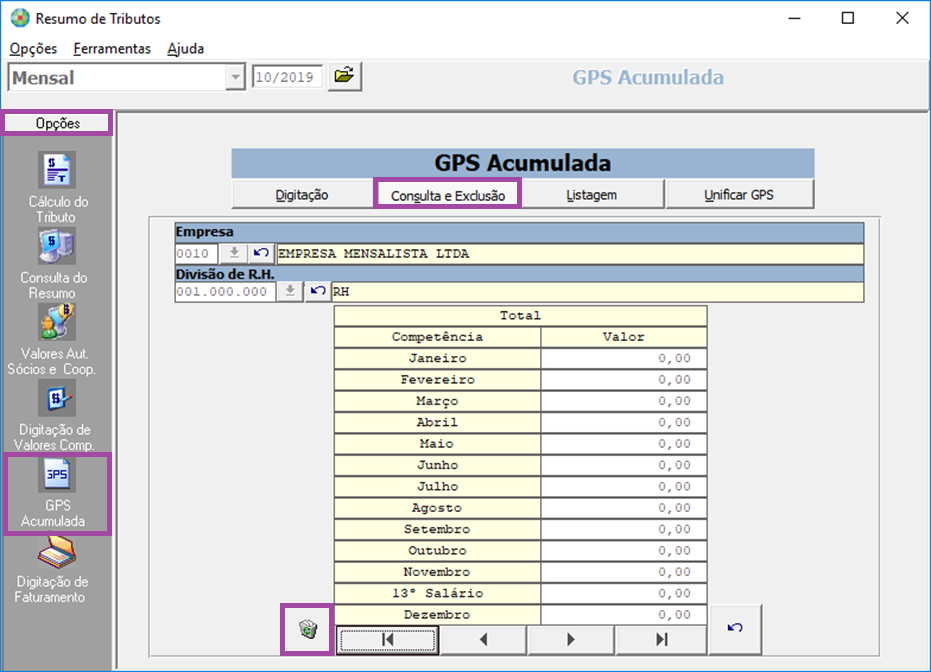Viewport: 931px width, 672px height.
Task: Click the Outubro value cell
Action: click(623, 550)
